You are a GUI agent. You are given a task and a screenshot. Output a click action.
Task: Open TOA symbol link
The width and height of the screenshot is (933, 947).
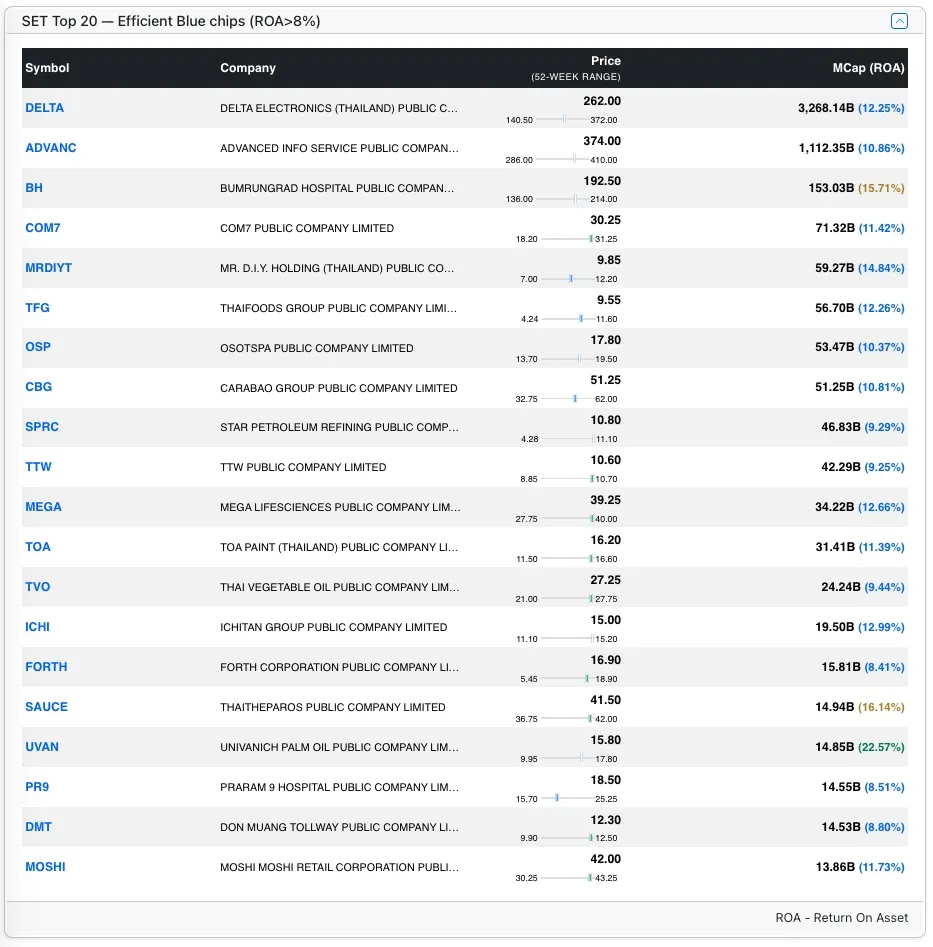click(38, 547)
